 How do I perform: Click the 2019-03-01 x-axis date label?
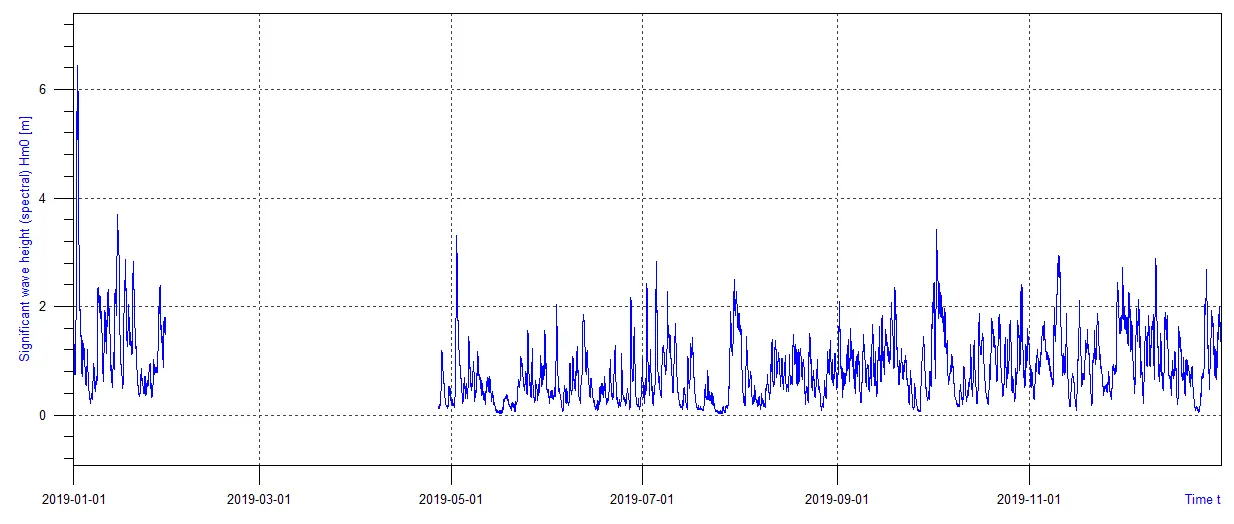259,499
